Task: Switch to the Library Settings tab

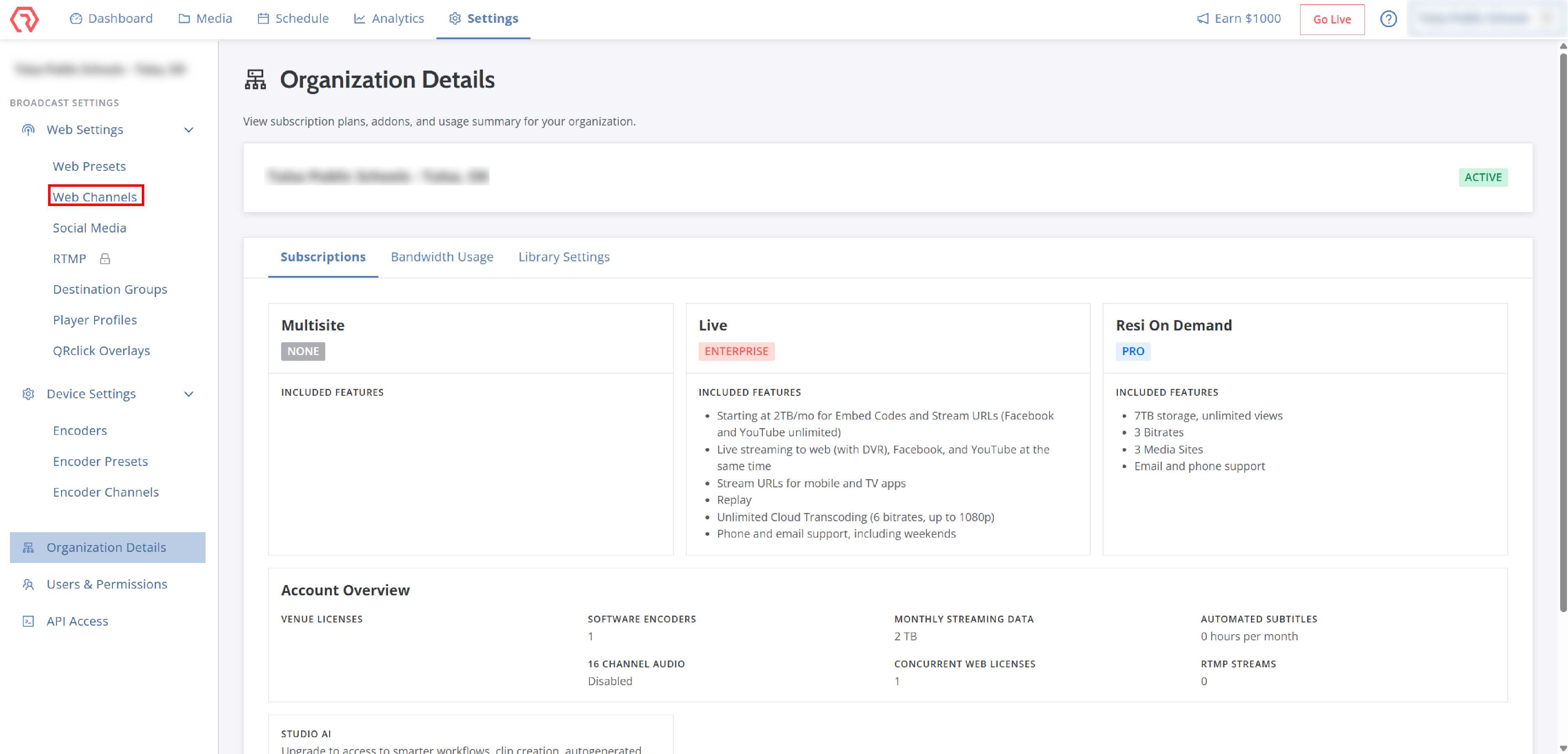Action: pos(564,257)
